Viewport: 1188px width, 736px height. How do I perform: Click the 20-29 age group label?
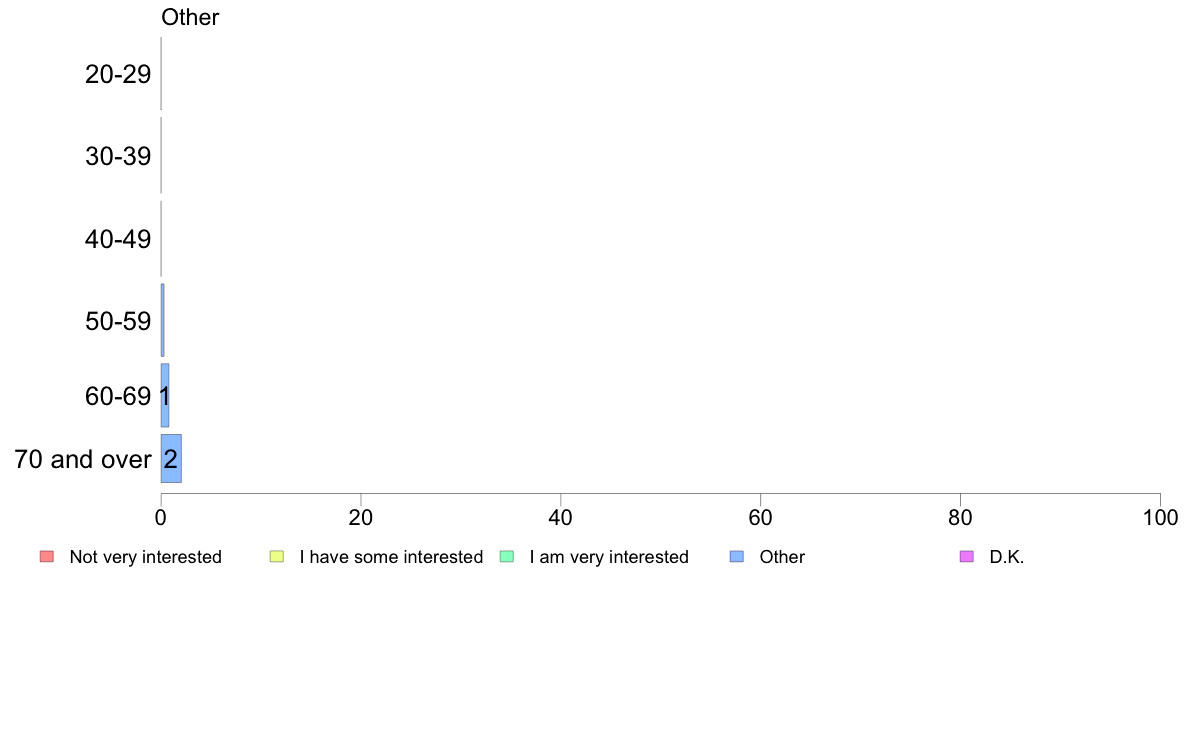[118, 74]
